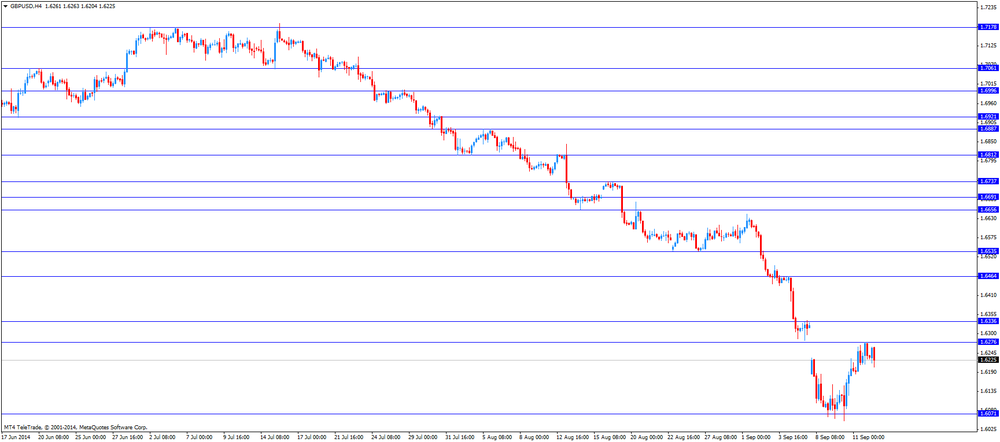Select the 1.6921 level price label
1000x442 pixels.
[987, 117]
